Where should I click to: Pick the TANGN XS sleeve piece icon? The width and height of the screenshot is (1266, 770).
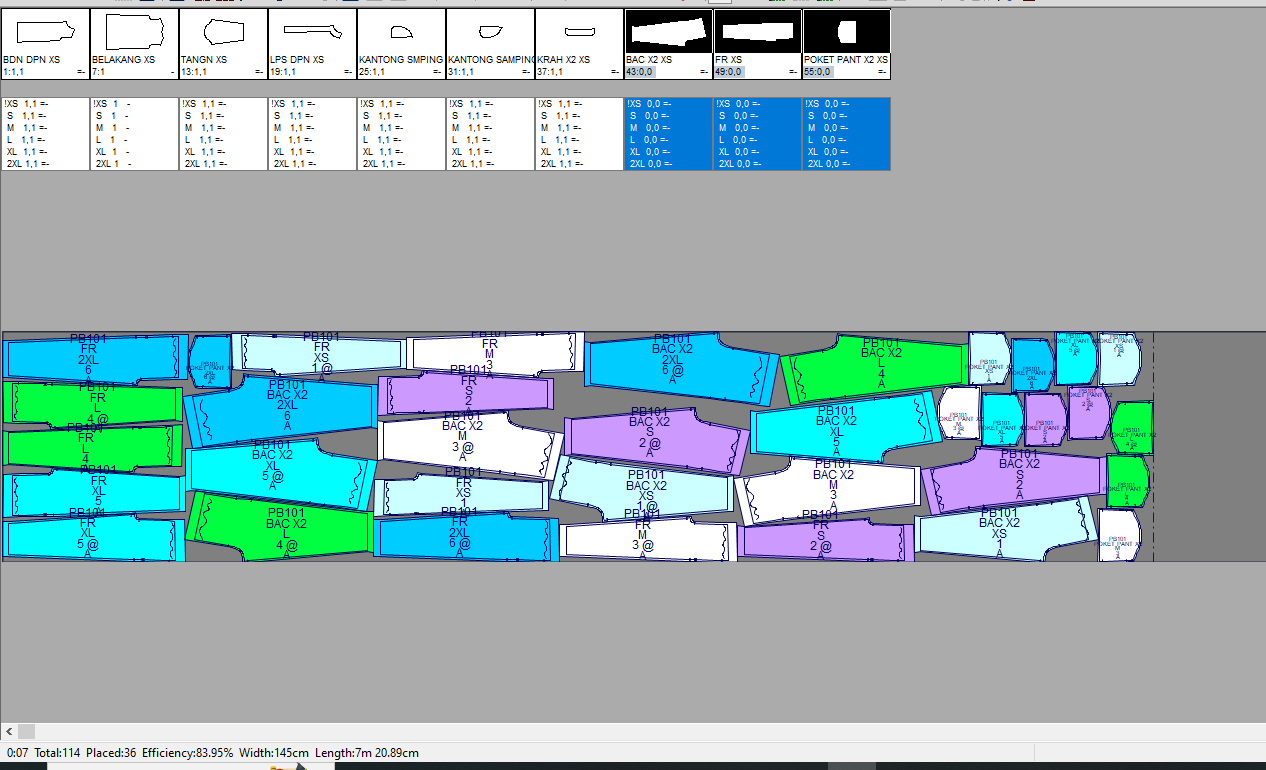coord(223,32)
